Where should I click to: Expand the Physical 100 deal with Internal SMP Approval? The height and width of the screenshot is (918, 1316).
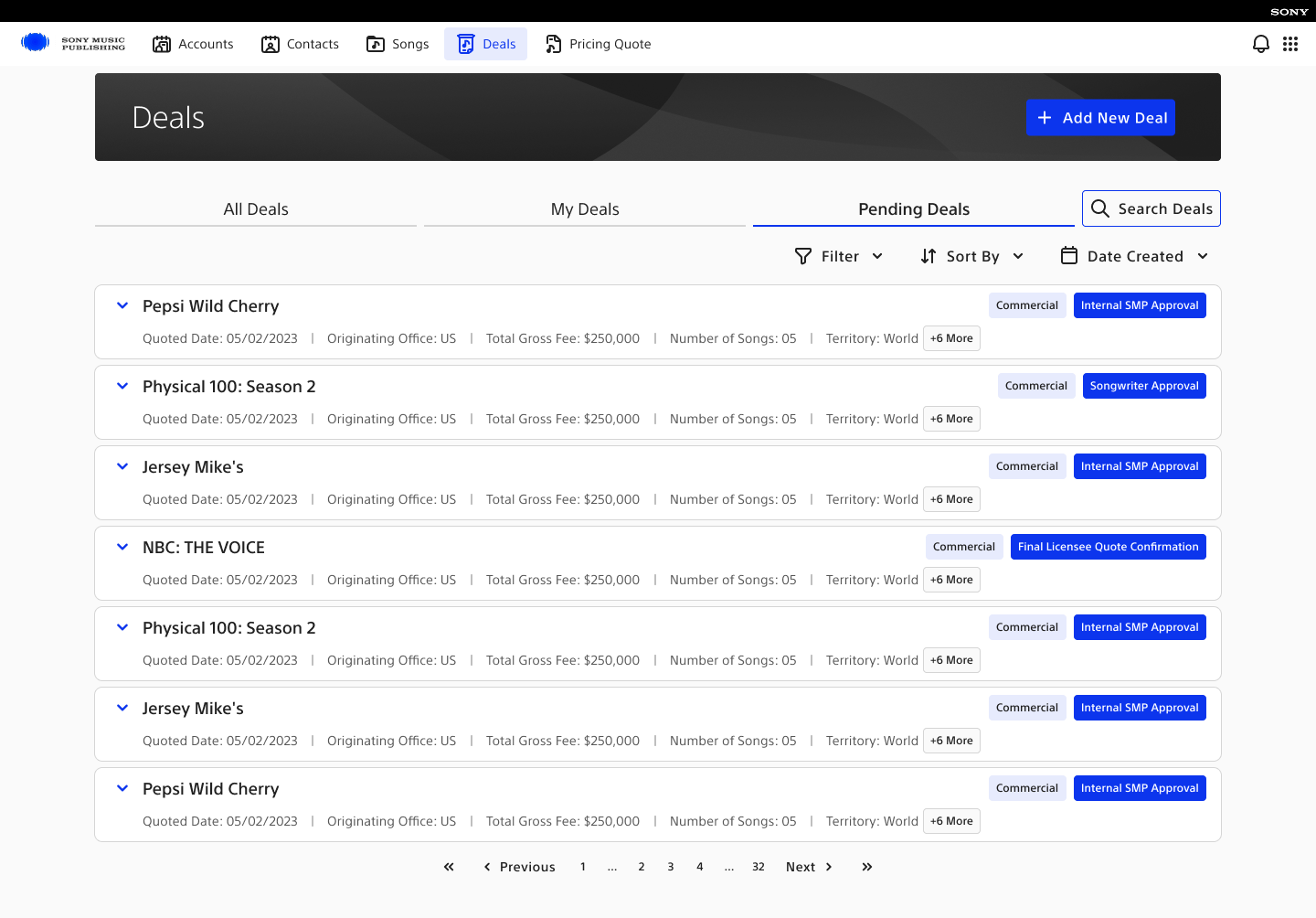click(x=122, y=627)
